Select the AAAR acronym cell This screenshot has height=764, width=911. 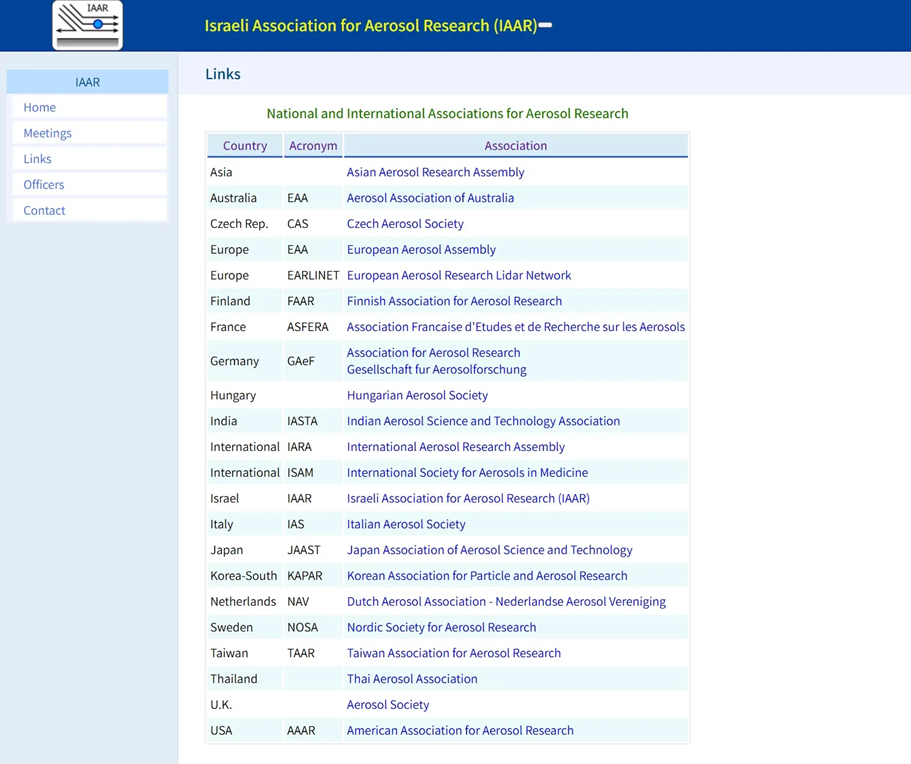tap(313, 730)
